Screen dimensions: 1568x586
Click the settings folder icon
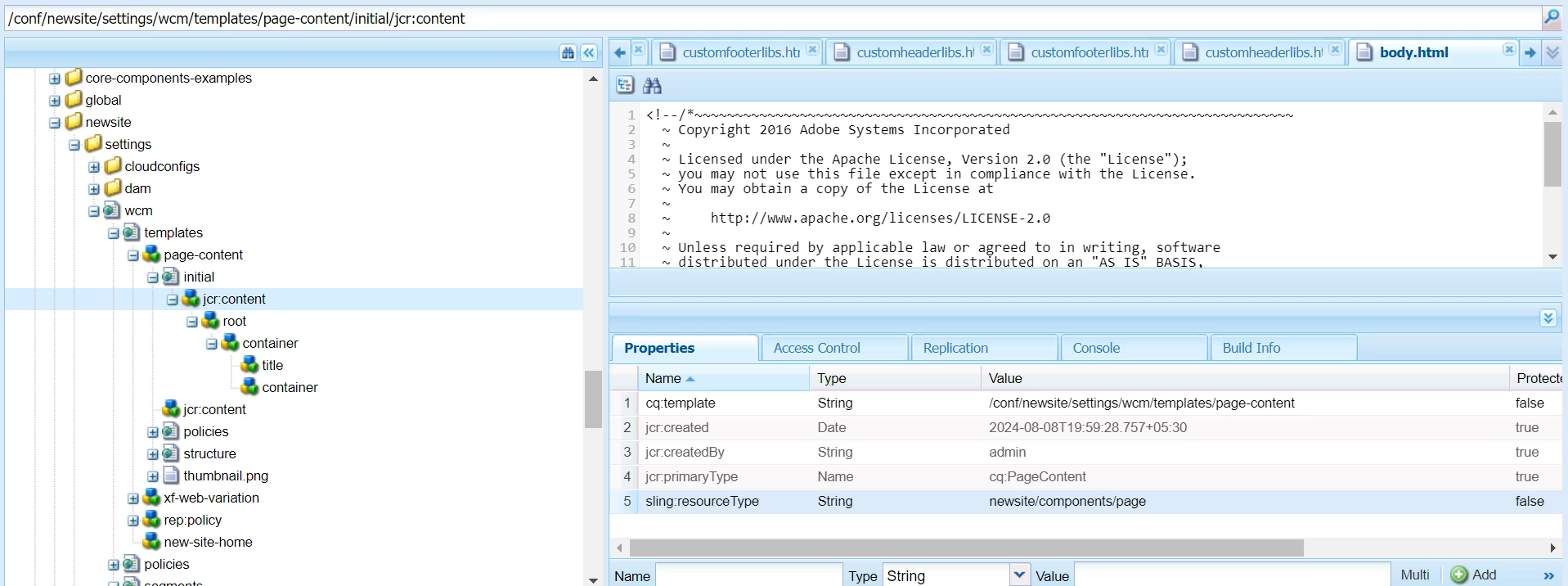pos(93,143)
